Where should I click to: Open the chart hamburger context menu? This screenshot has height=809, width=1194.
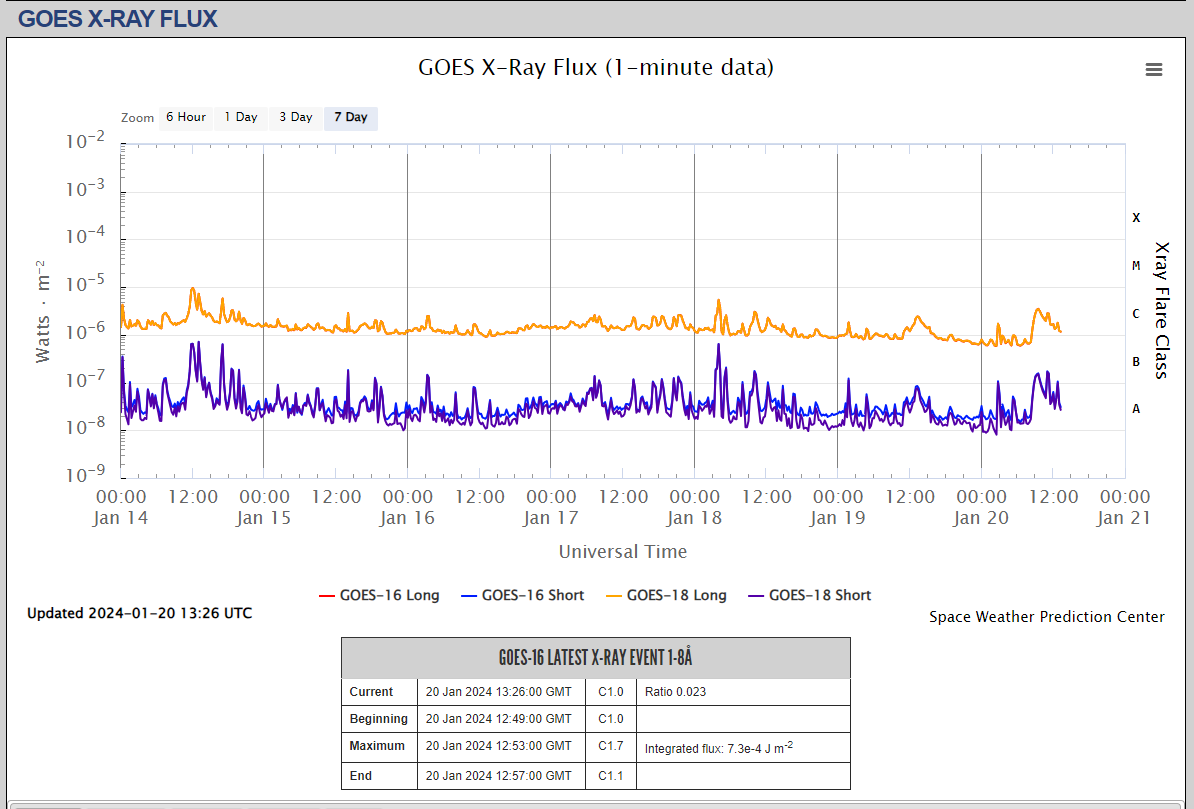(x=1153, y=69)
